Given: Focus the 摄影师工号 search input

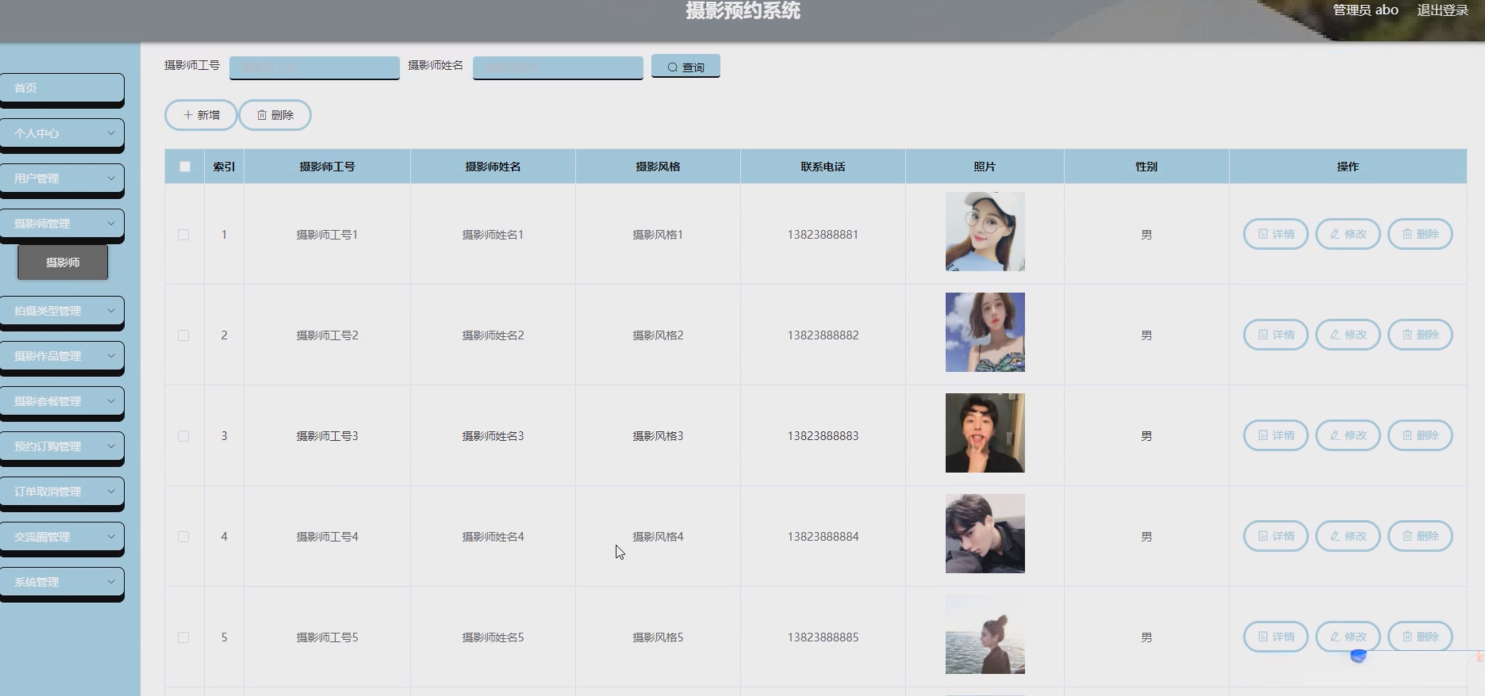Looking at the screenshot, I should (x=314, y=68).
